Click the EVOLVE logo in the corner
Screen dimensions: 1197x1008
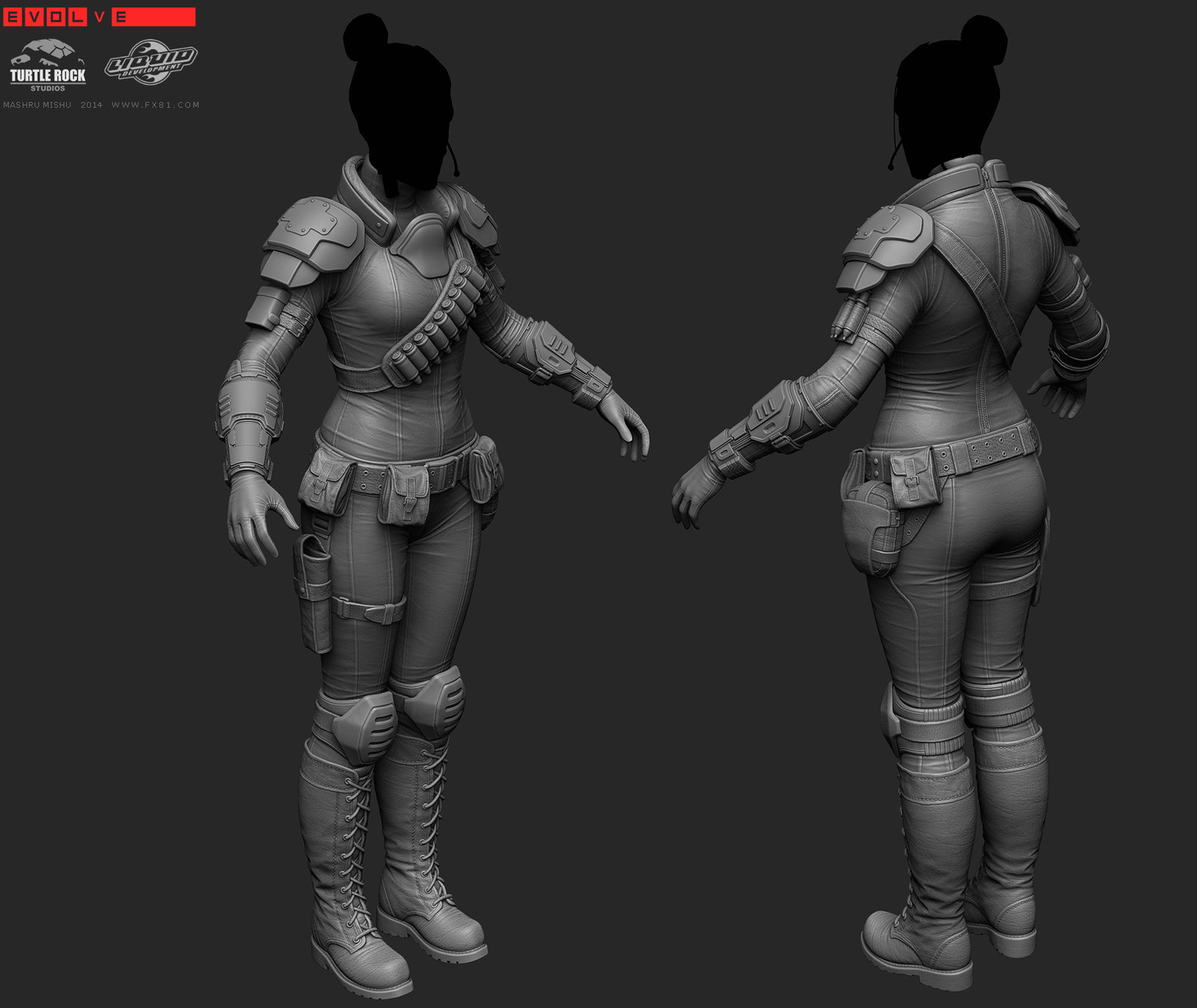[x=100, y=17]
